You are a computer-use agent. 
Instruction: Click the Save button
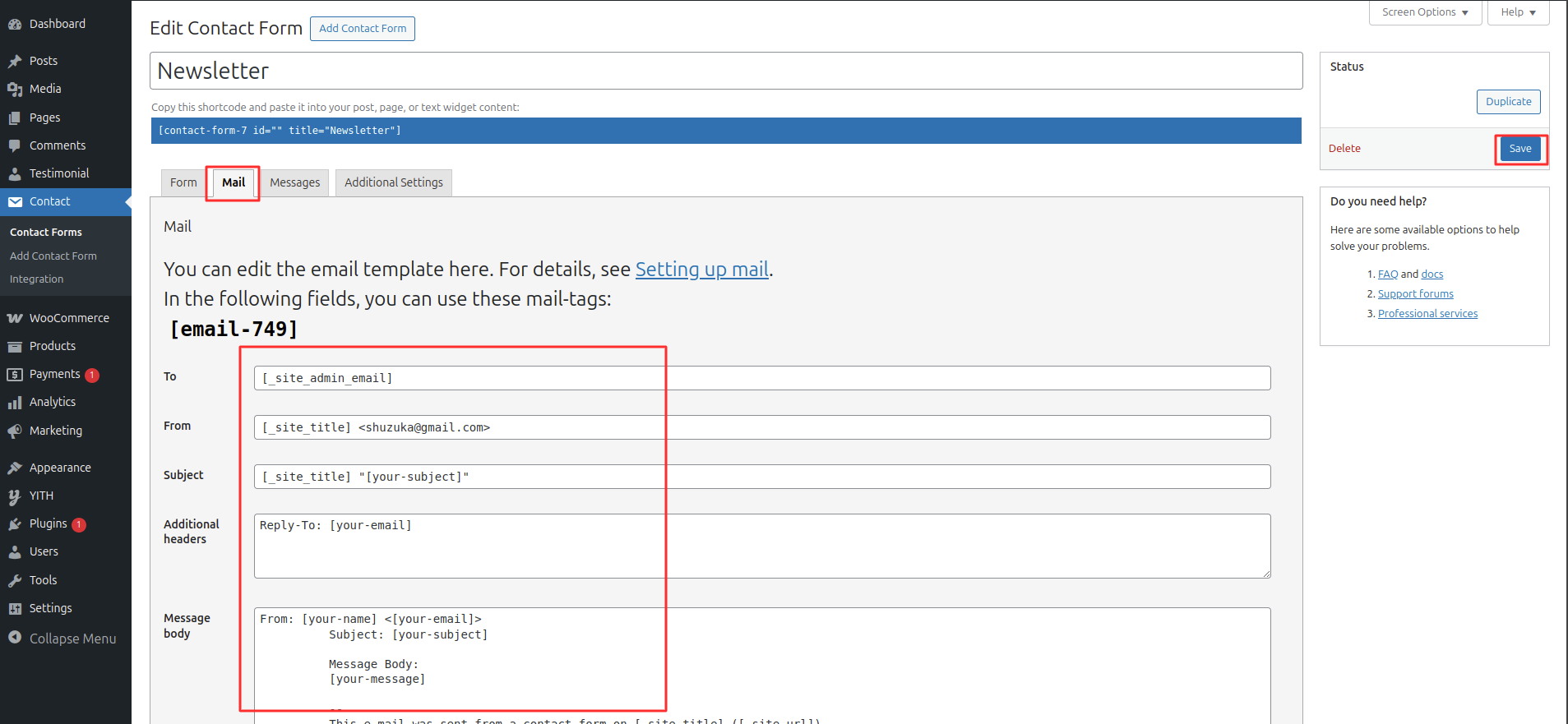(1519, 149)
